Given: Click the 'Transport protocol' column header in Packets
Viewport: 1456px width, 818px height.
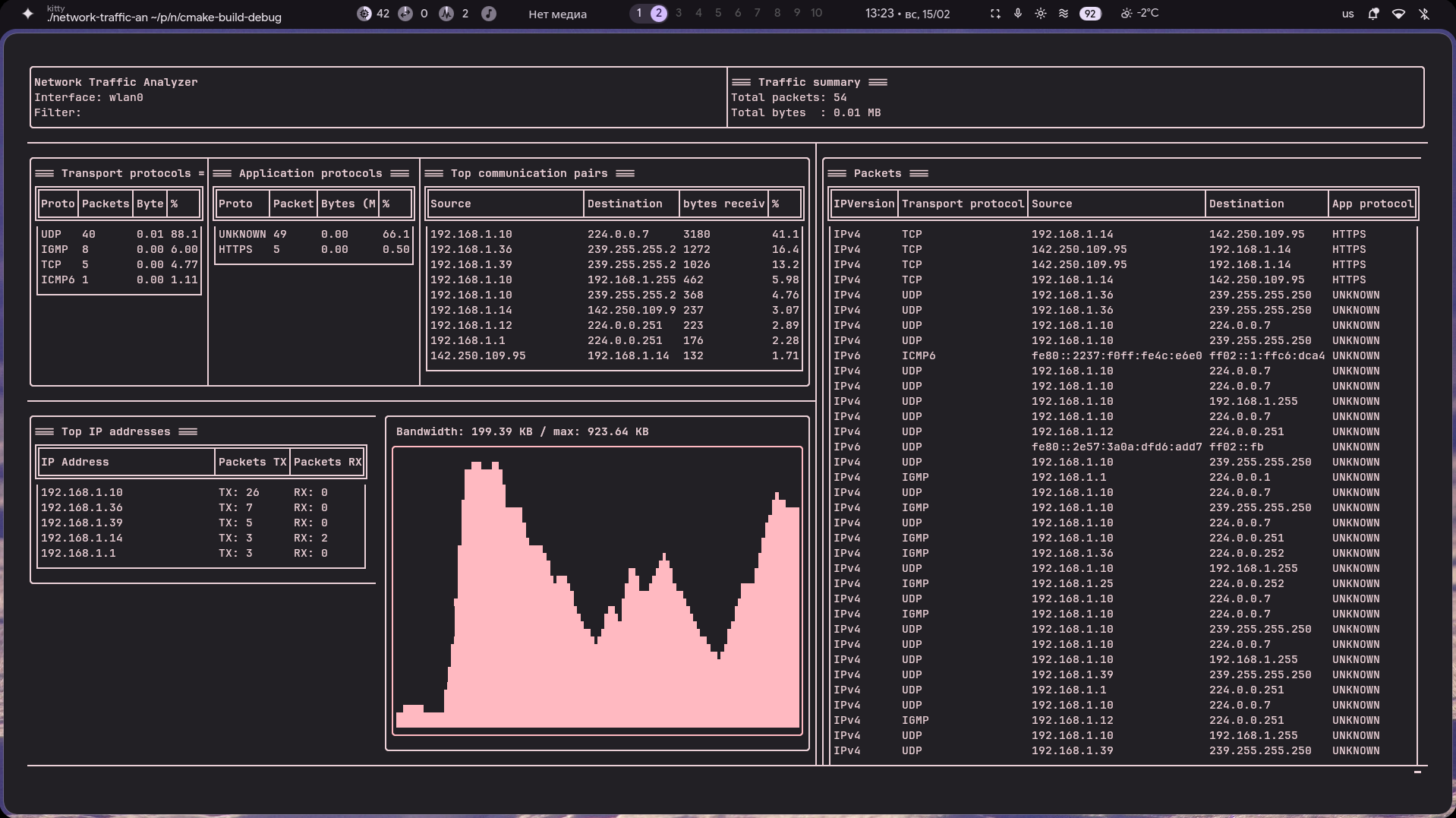Looking at the screenshot, I should (963, 204).
